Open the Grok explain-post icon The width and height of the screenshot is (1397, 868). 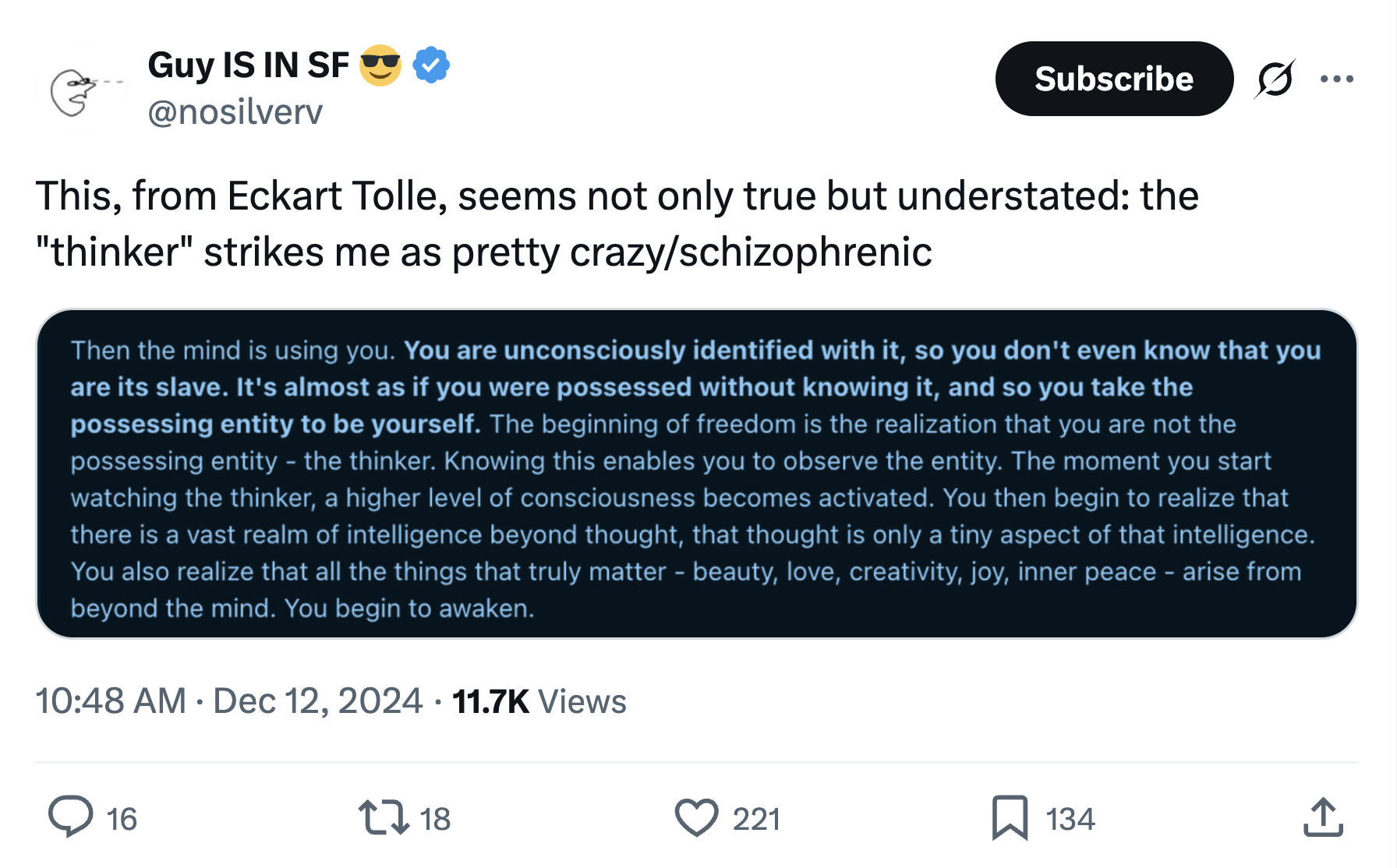tap(1275, 79)
